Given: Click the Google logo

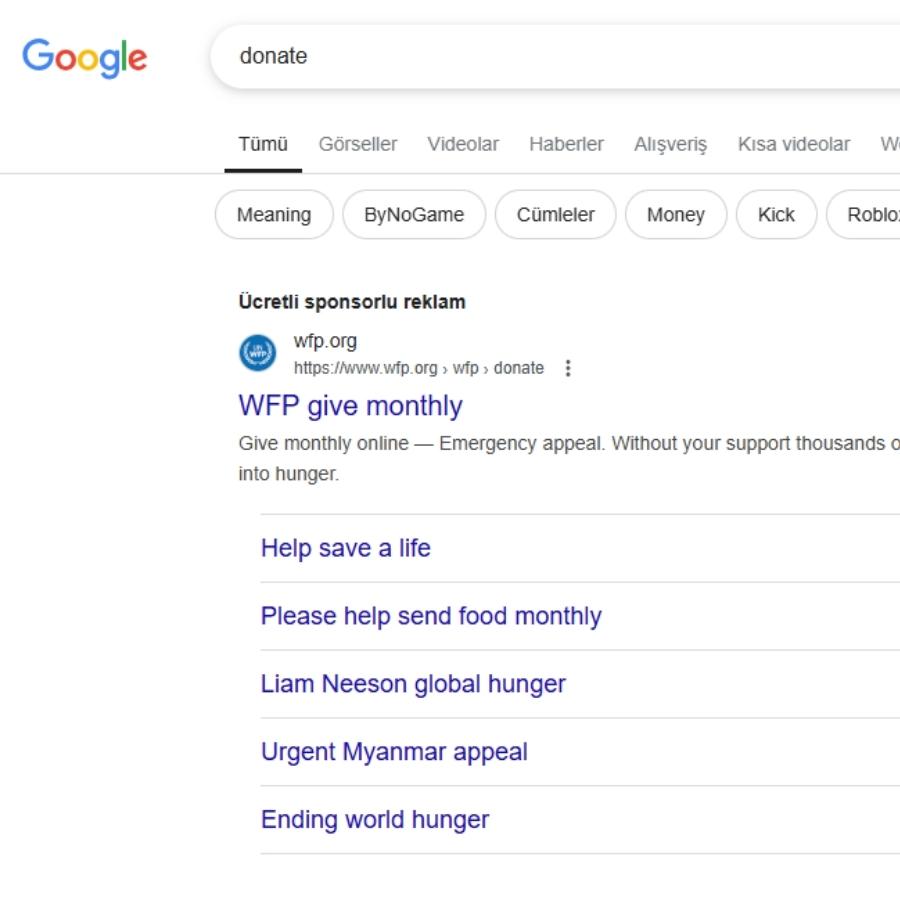Looking at the screenshot, I should 84,57.
